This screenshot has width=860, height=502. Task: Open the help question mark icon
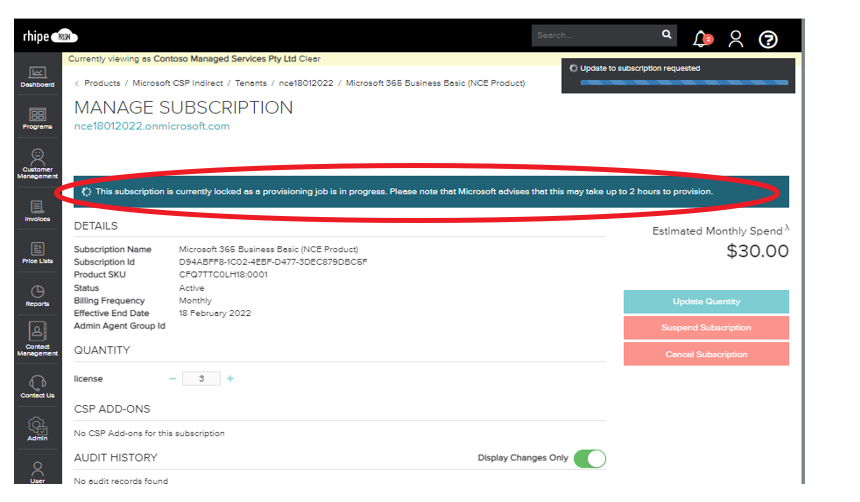(x=768, y=39)
